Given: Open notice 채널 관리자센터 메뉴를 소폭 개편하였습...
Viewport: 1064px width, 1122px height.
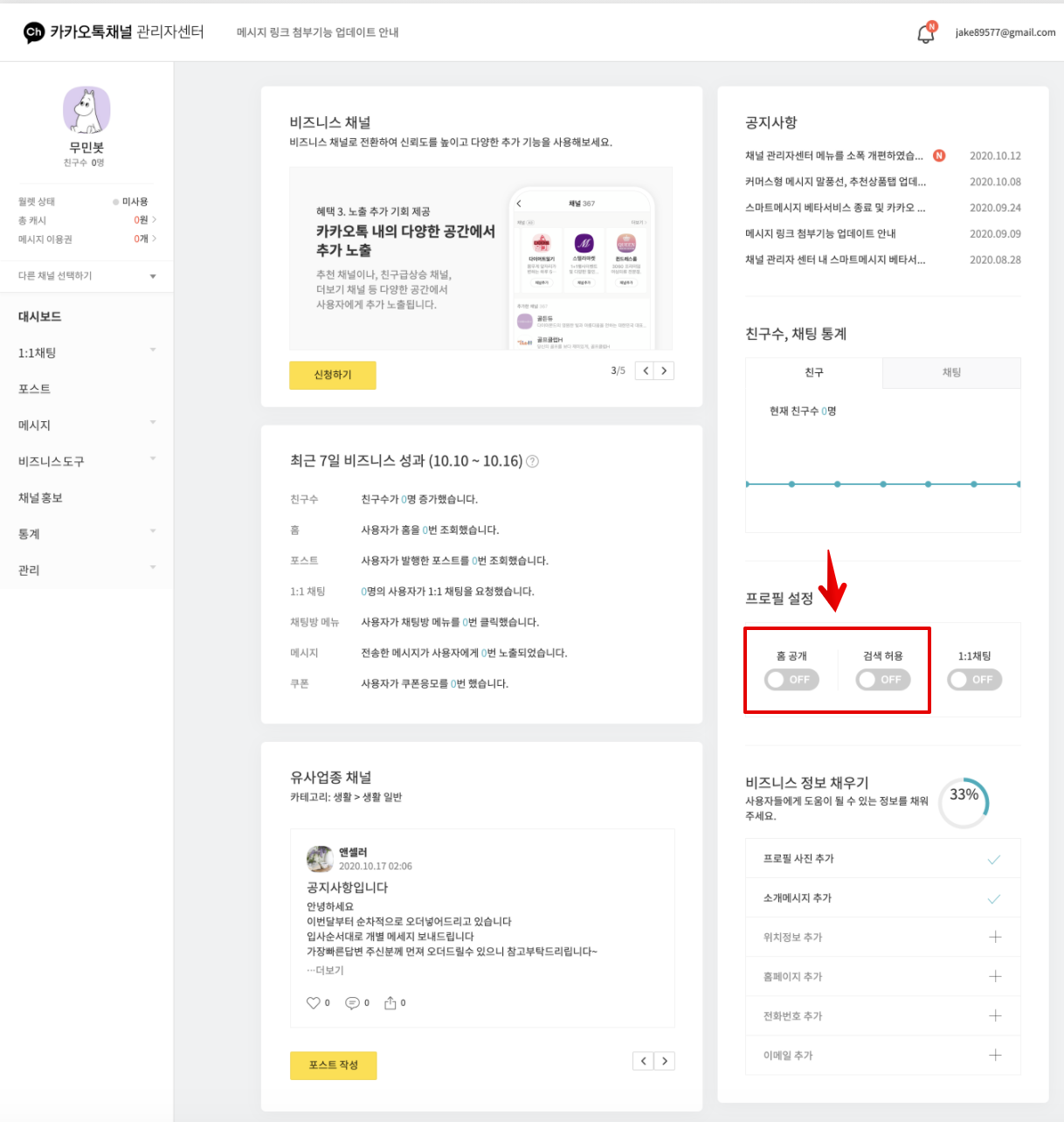Looking at the screenshot, I should click(833, 156).
